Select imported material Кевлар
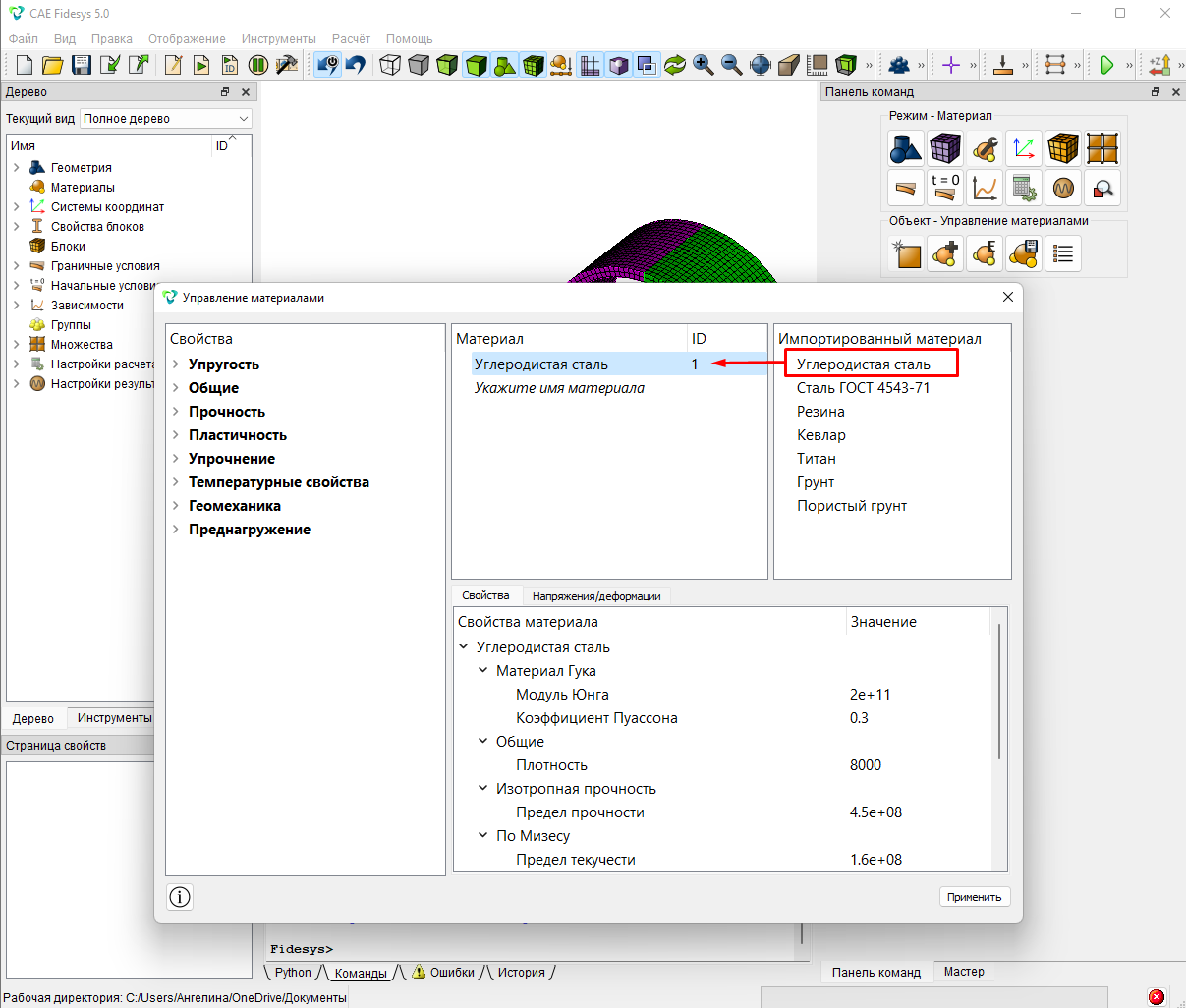Viewport: 1186px width, 1008px height. pos(820,435)
